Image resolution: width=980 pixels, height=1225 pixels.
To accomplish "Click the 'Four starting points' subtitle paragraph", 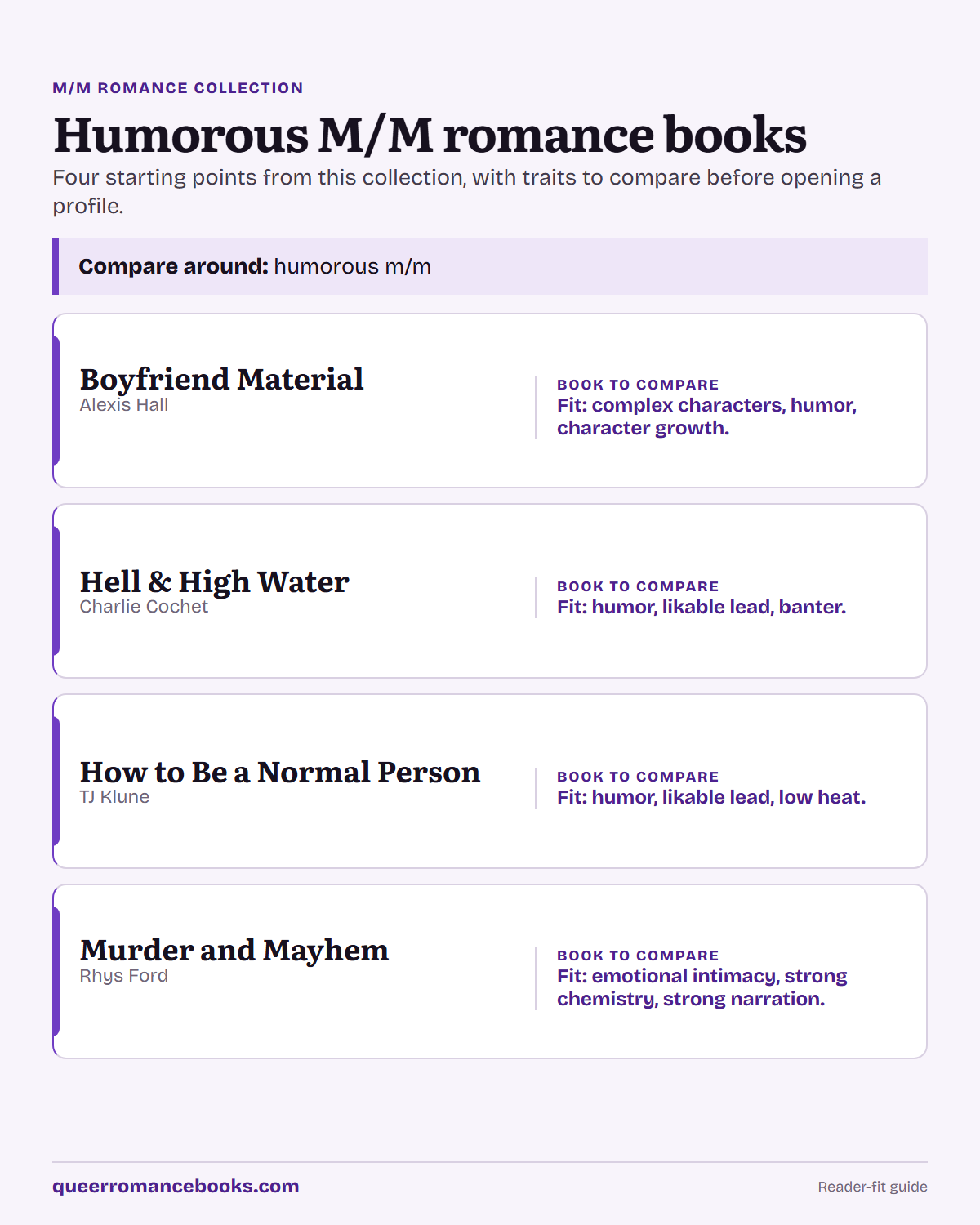I will (467, 191).
